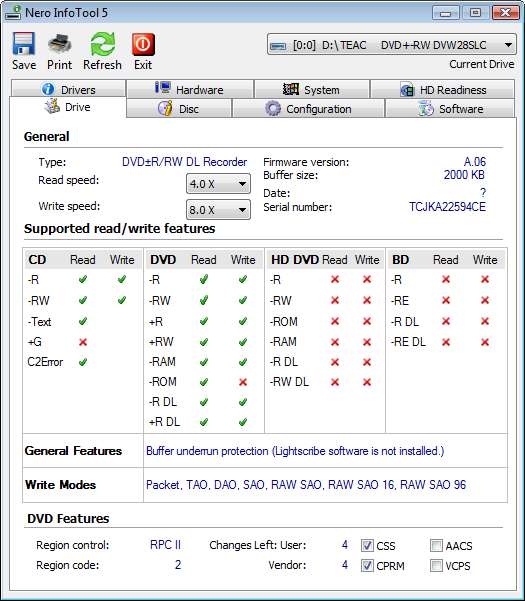The width and height of the screenshot is (525, 601).
Task: Click the Refresh button label
Action: pos(102,65)
